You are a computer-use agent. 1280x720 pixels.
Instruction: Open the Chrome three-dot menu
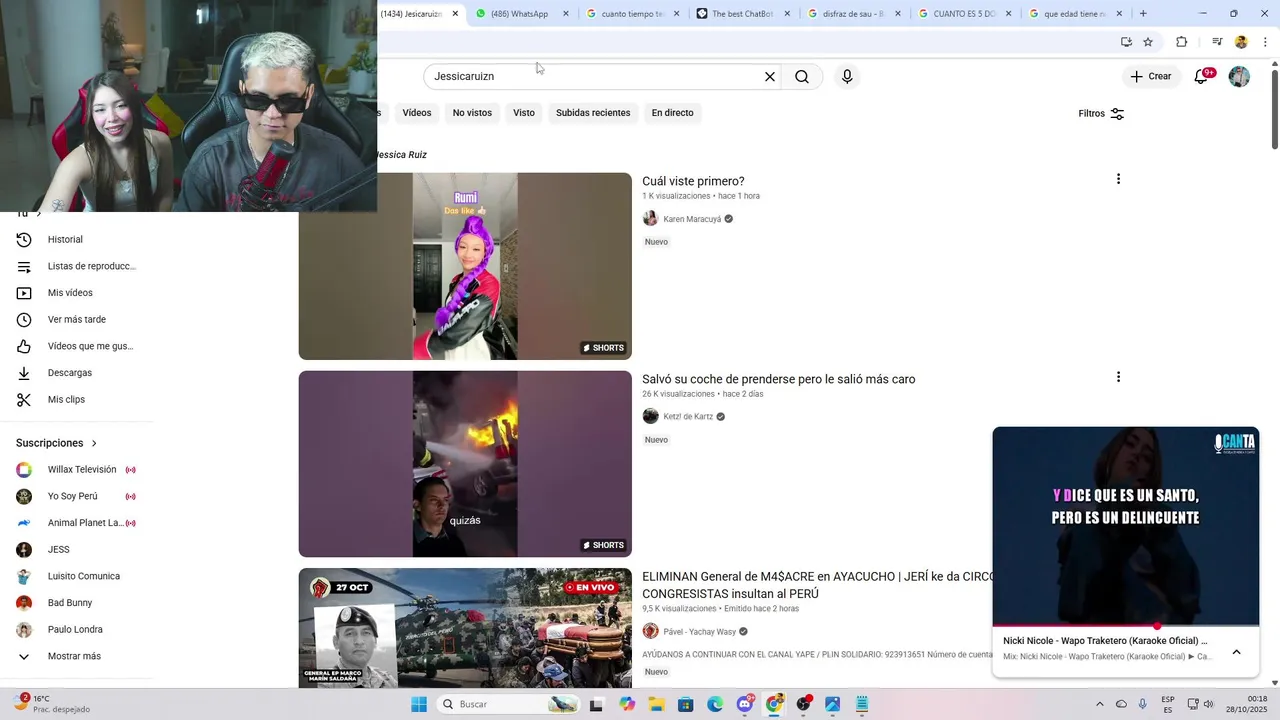1265,42
